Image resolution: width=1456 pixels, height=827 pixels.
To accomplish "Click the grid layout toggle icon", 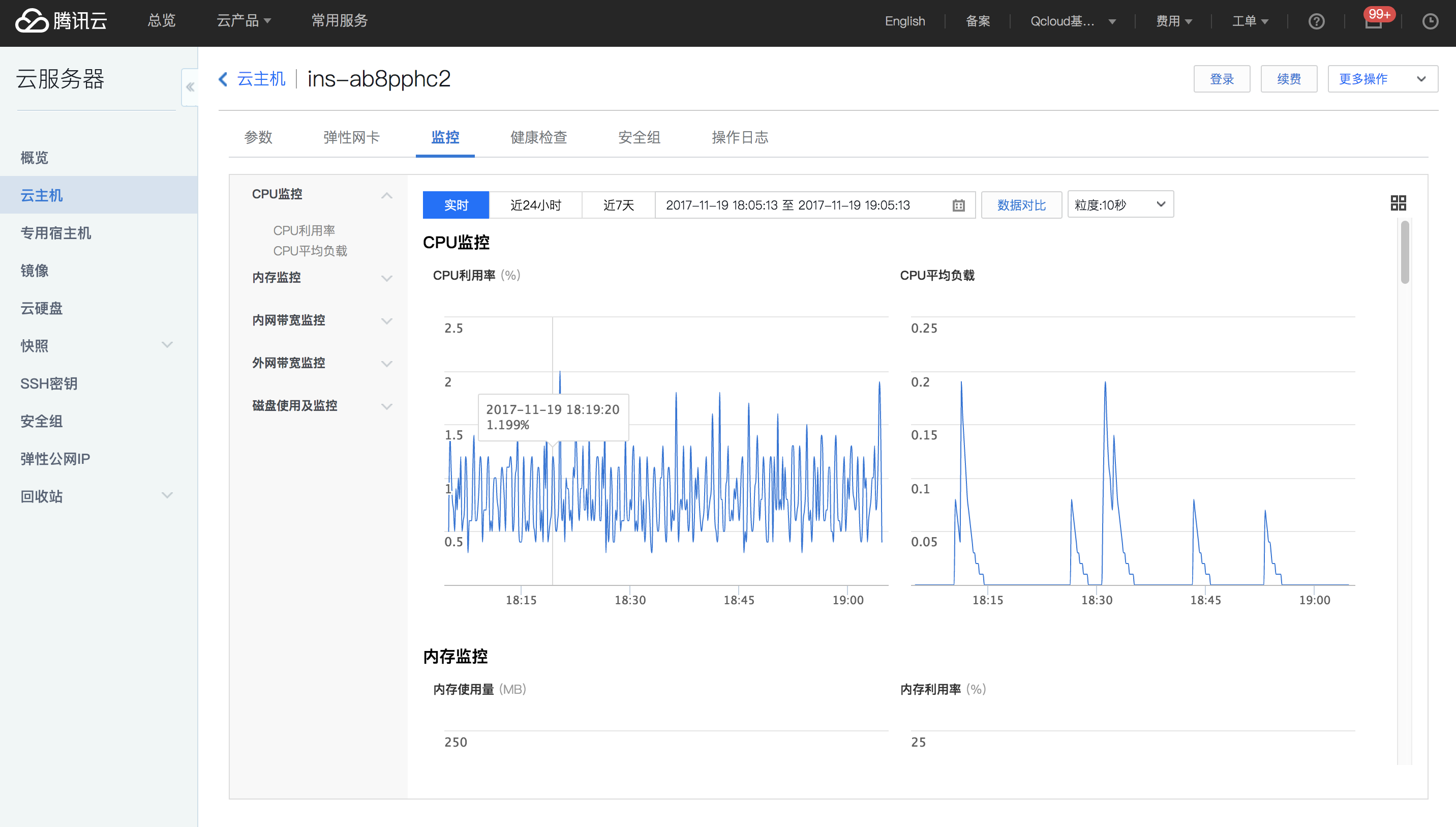I will pyautogui.click(x=1398, y=203).
